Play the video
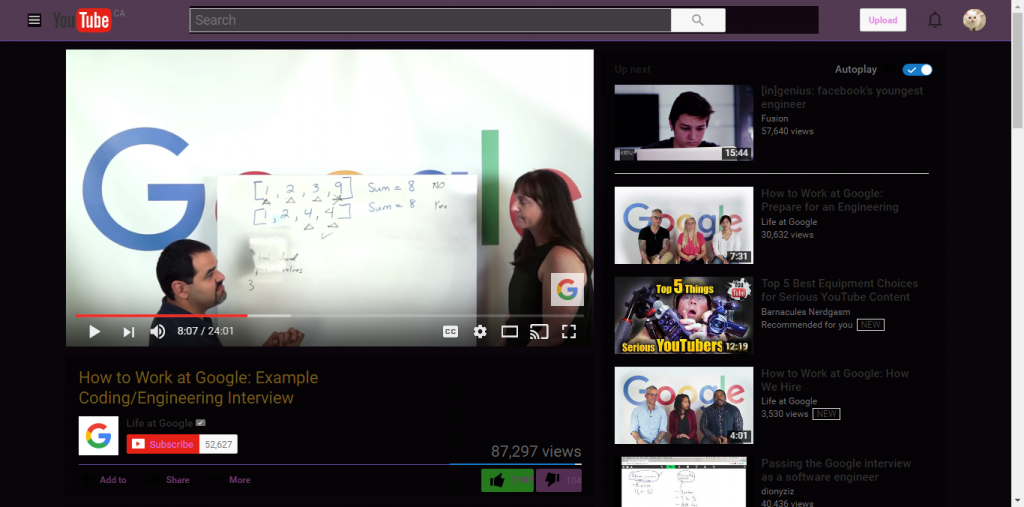1024x507 pixels. (x=94, y=332)
